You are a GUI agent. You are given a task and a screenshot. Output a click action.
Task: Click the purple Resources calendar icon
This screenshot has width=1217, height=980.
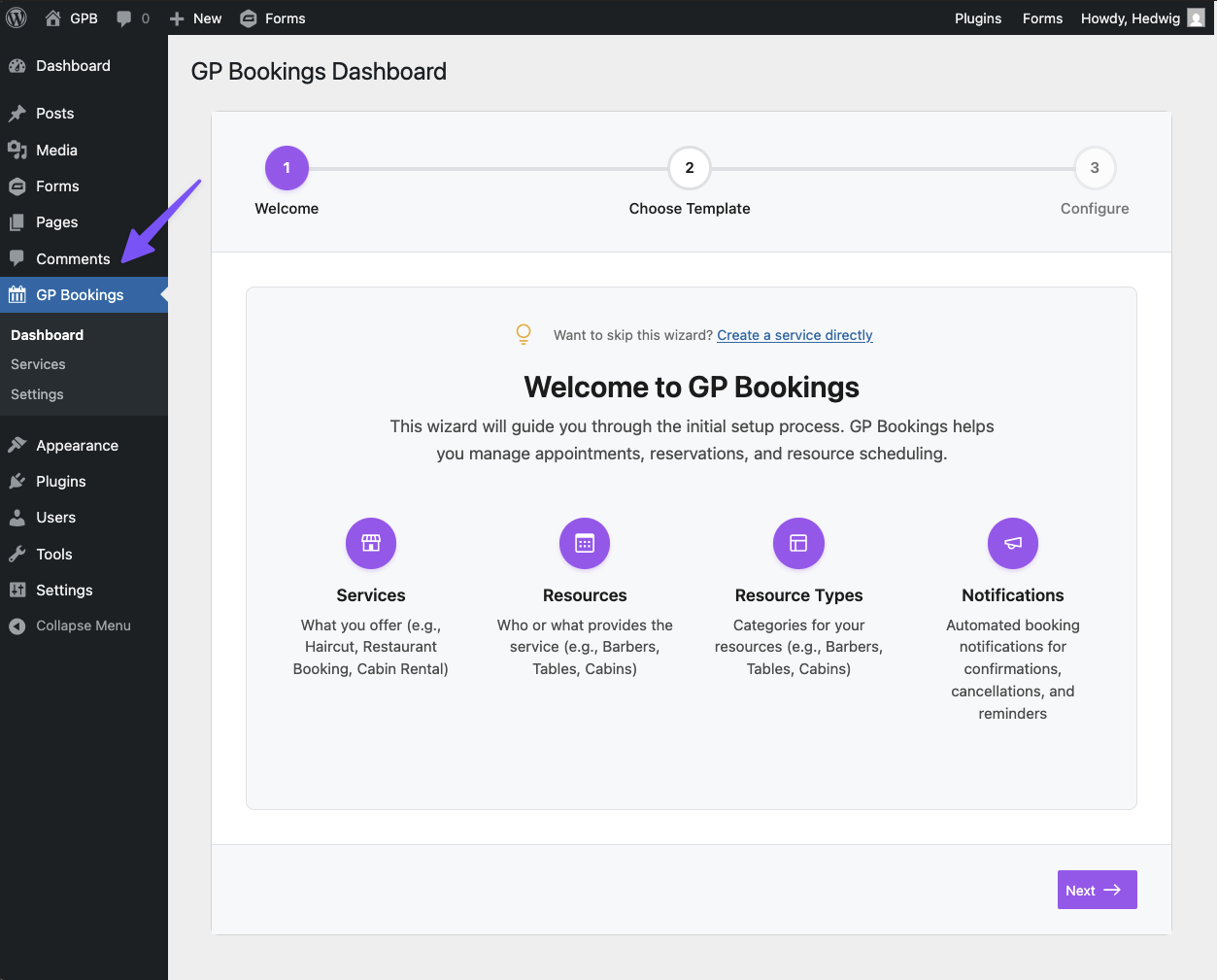coord(585,543)
